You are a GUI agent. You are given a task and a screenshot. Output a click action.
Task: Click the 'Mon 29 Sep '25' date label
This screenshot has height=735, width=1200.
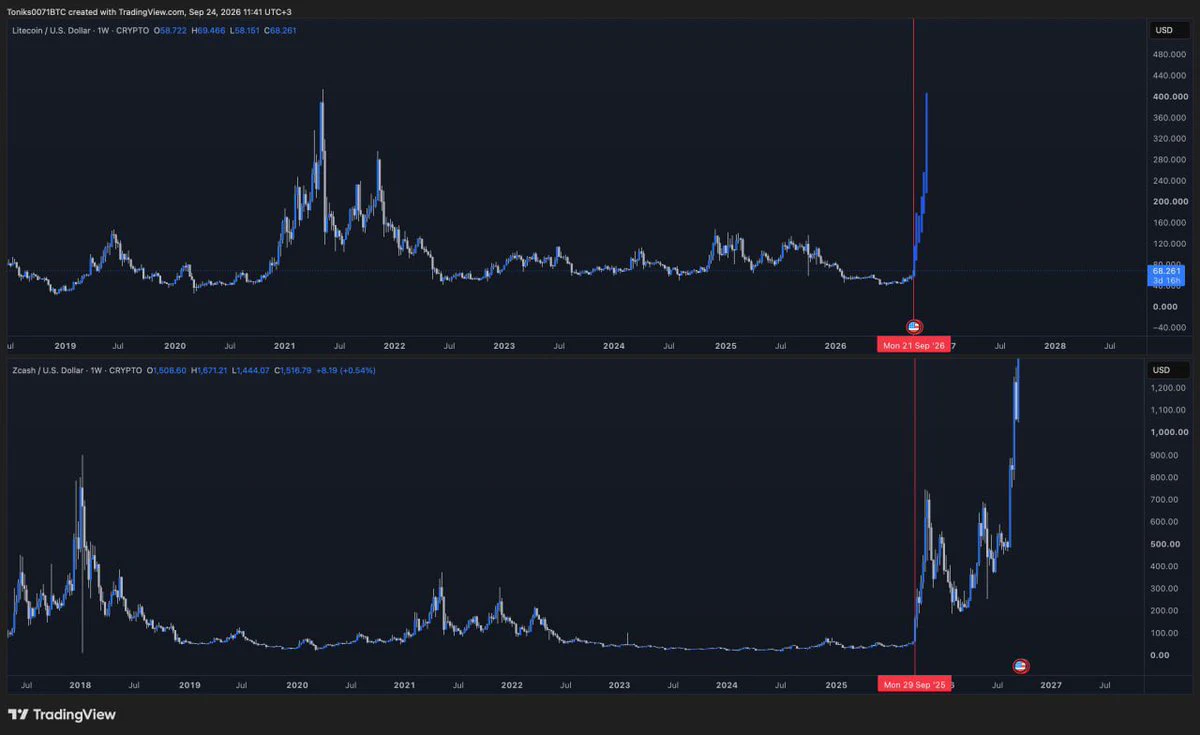pos(914,685)
